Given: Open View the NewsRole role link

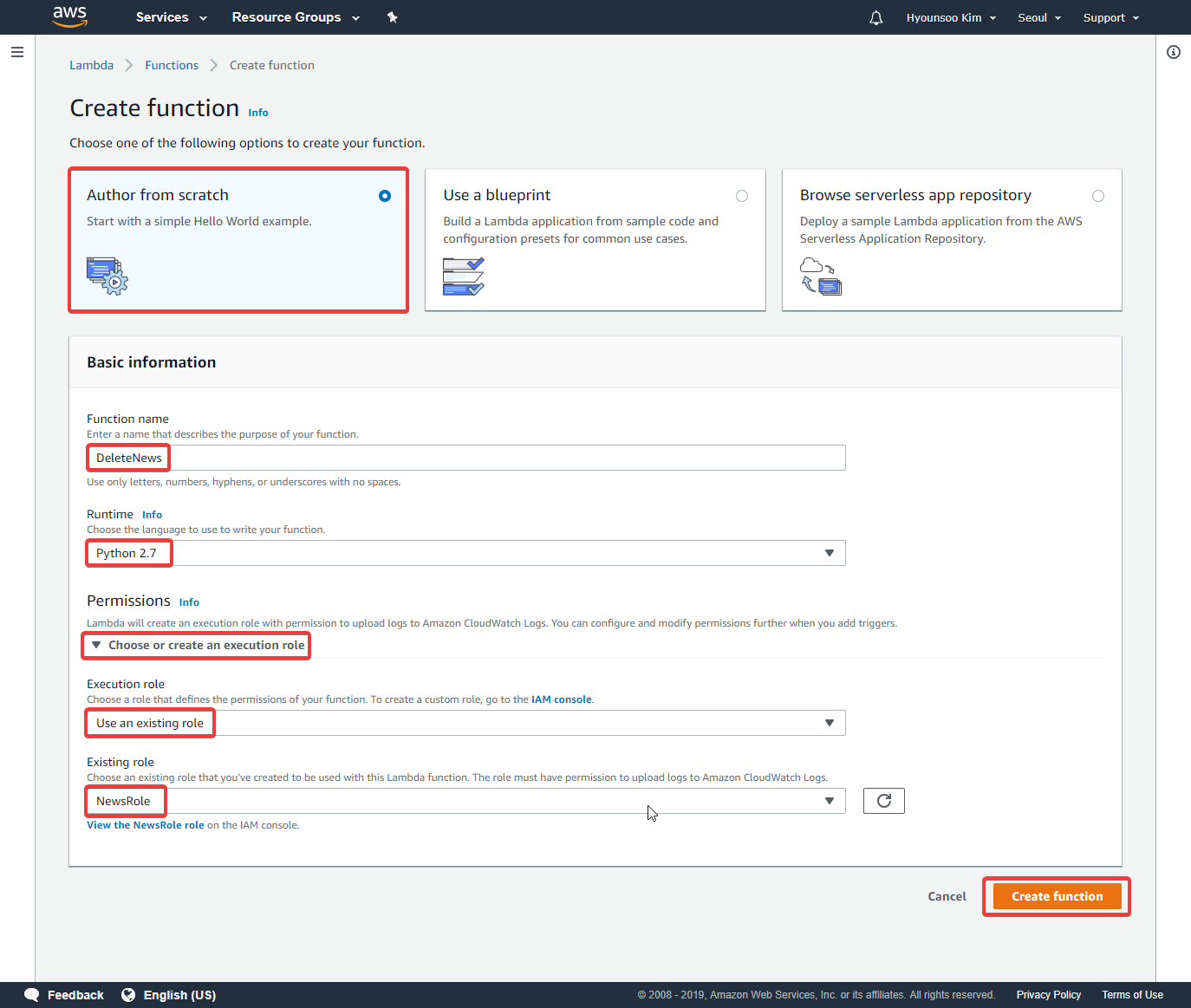Looking at the screenshot, I should [x=146, y=825].
